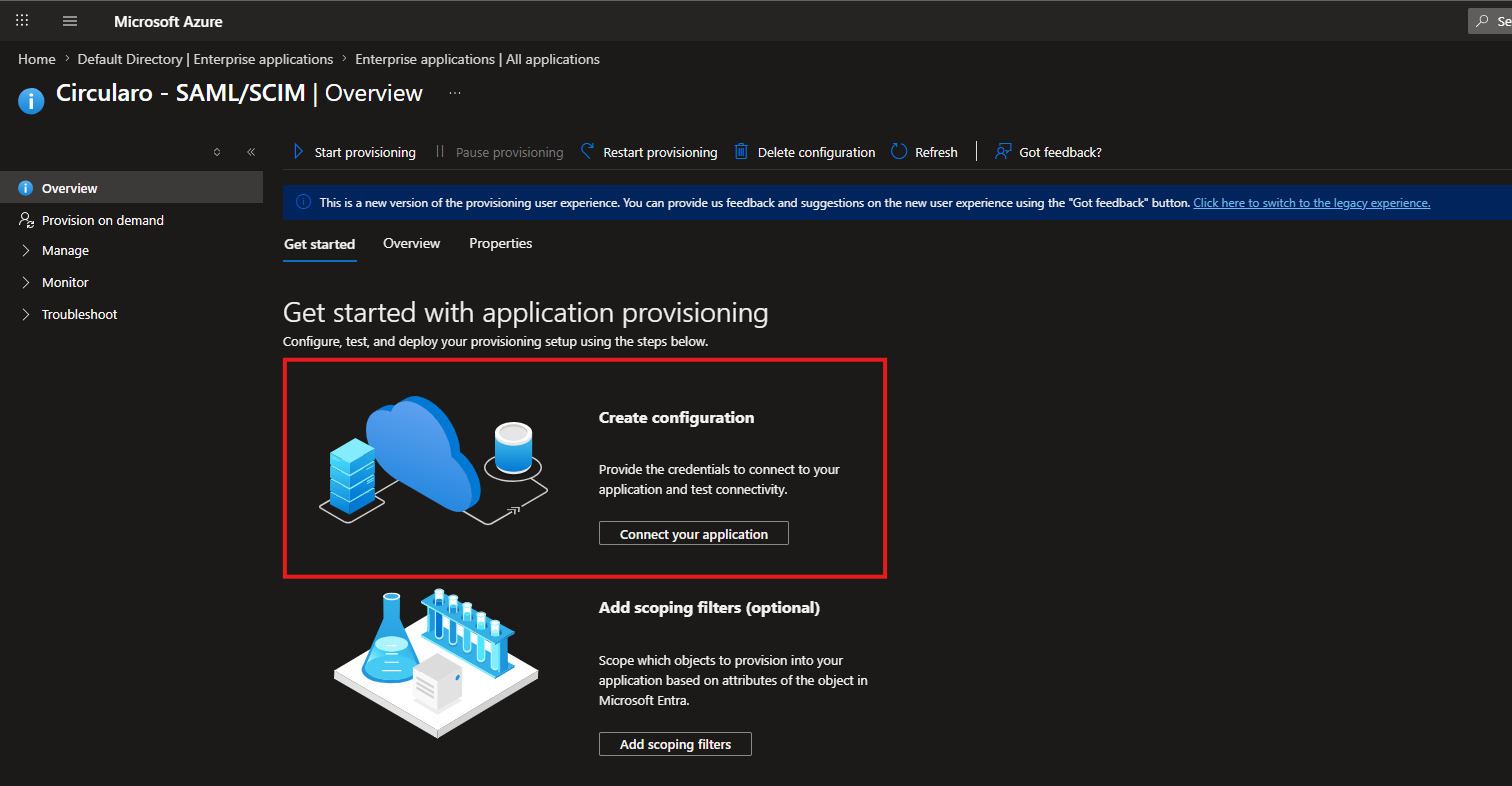Select Overview in the left navigation

point(131,188)
